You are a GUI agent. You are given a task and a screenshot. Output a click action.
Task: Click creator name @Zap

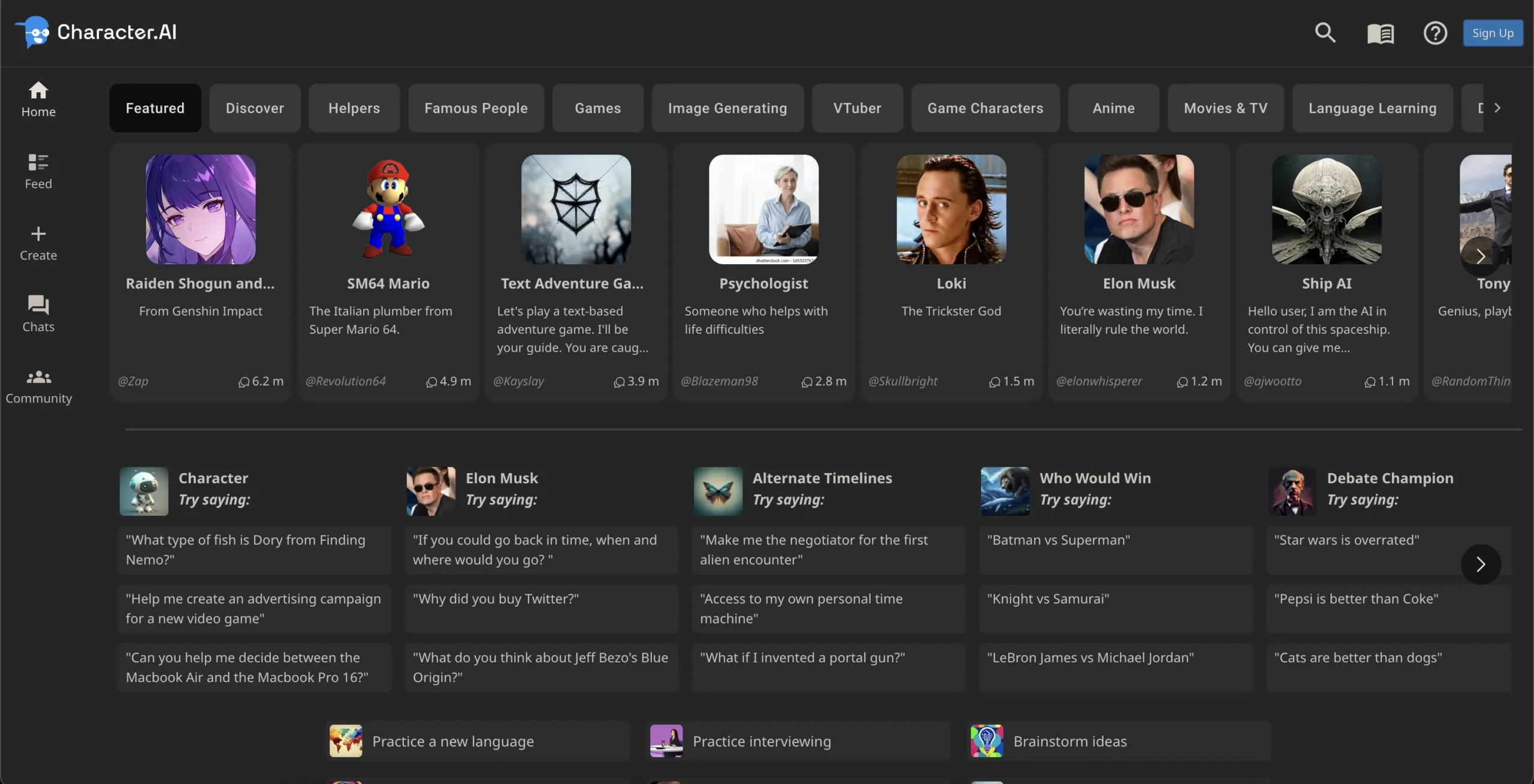[x=133, y=381]
